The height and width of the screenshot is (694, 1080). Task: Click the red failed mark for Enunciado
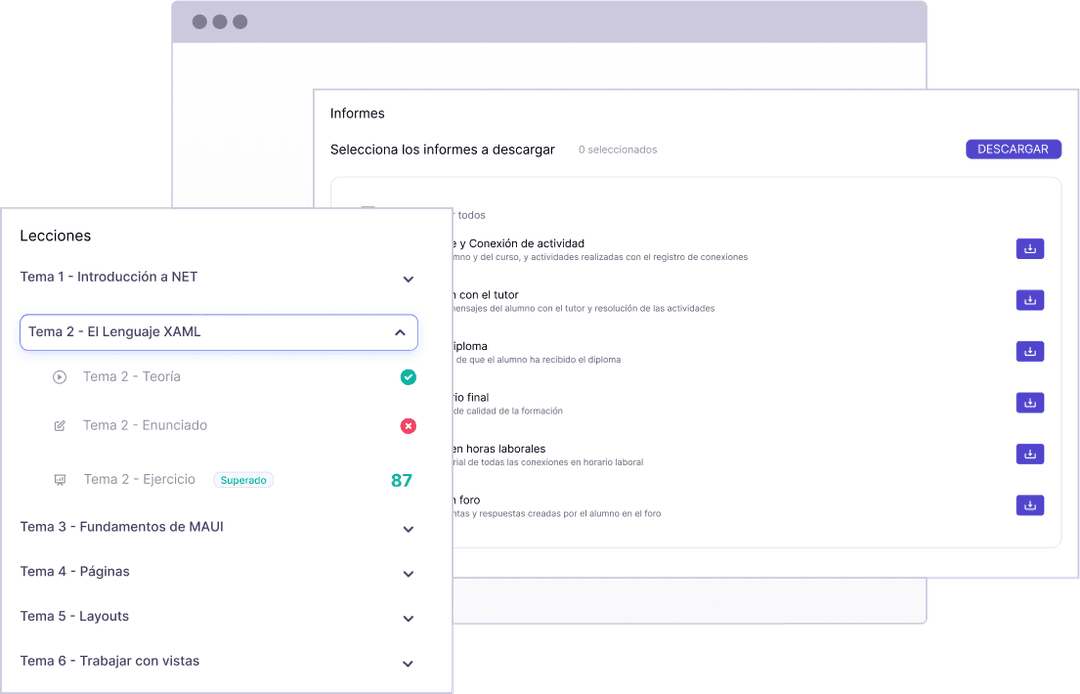point(408,426)
